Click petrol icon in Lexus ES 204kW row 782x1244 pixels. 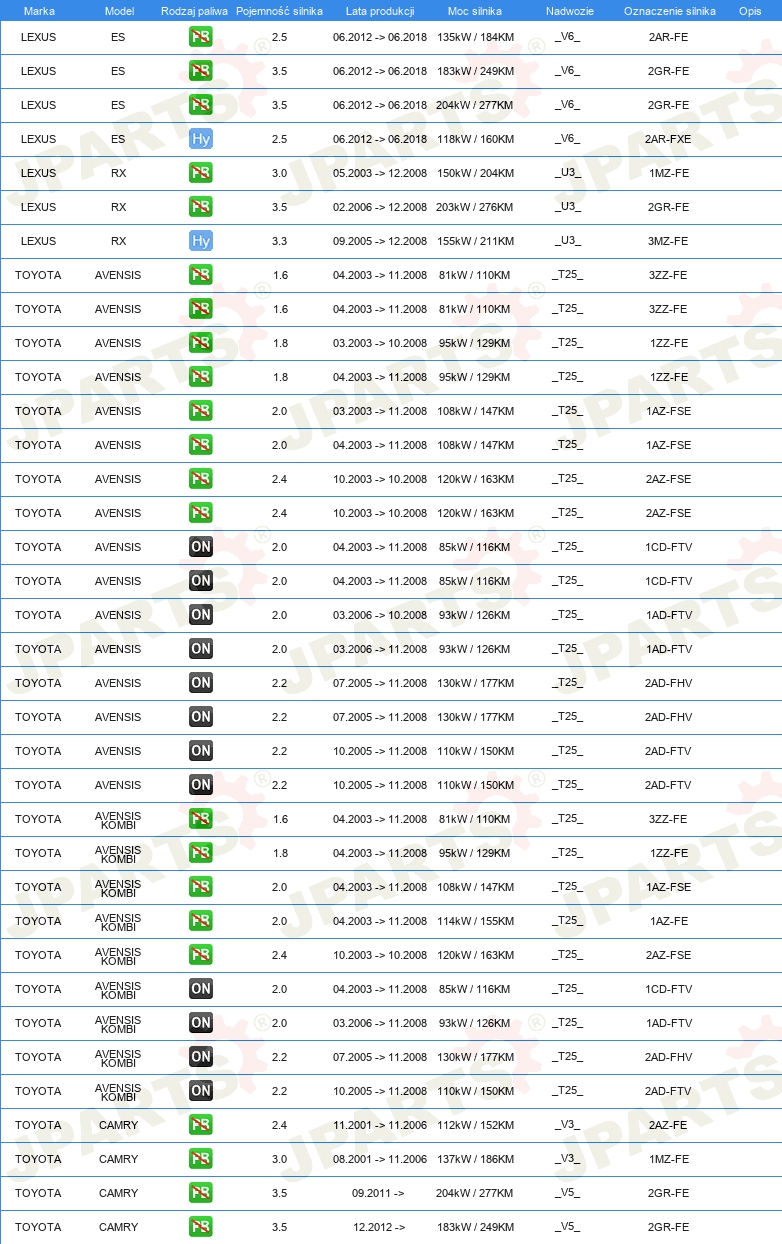tap(201, 105)
